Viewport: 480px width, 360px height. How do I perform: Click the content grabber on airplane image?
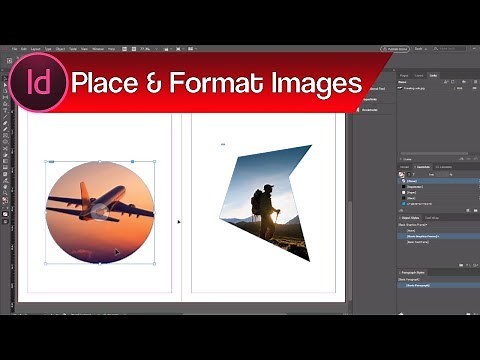[x=99, y=212]
